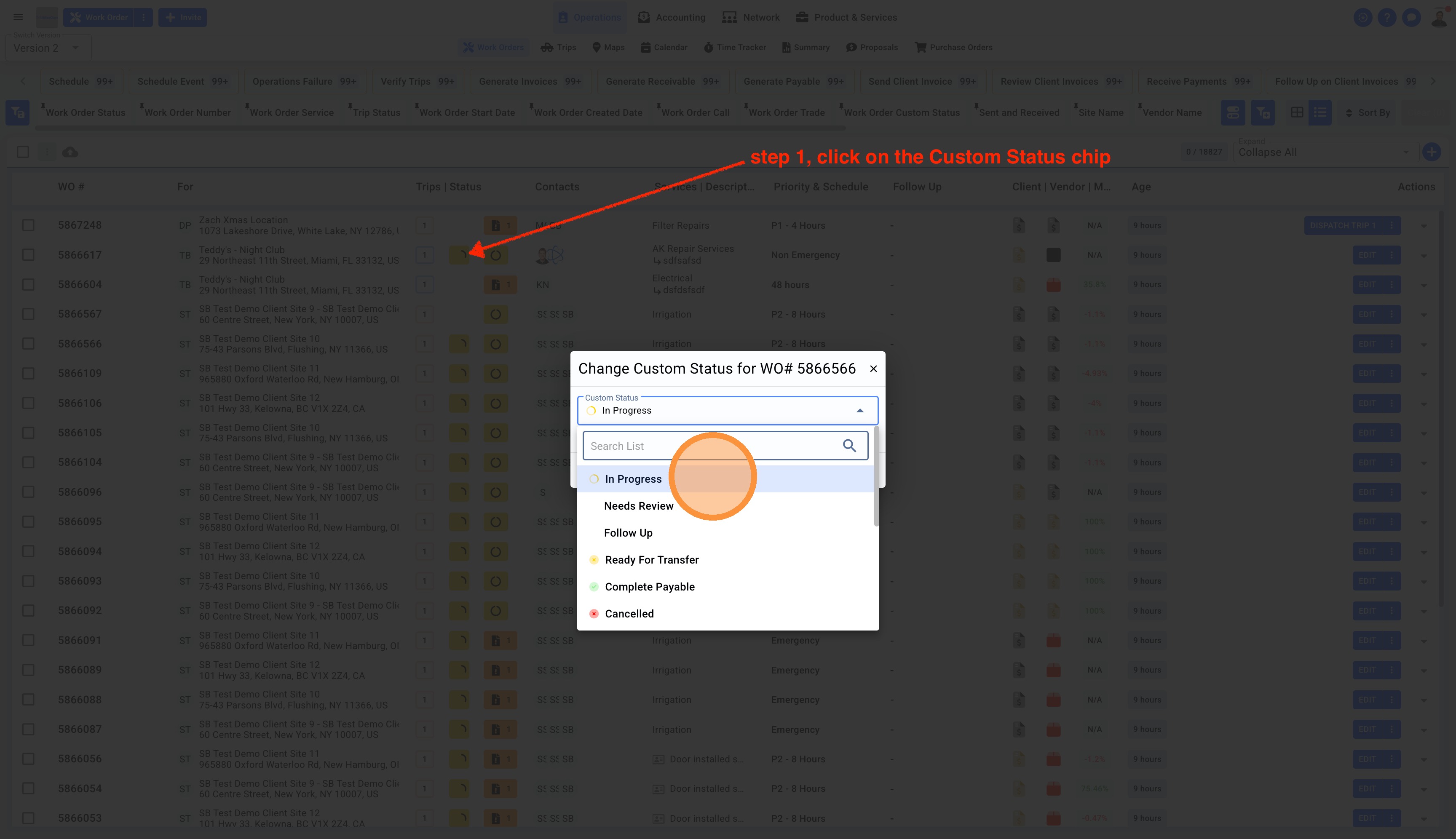Select the Cancelled status option
The width and height of the screenshot is (1456, 839).
point(629,614)
